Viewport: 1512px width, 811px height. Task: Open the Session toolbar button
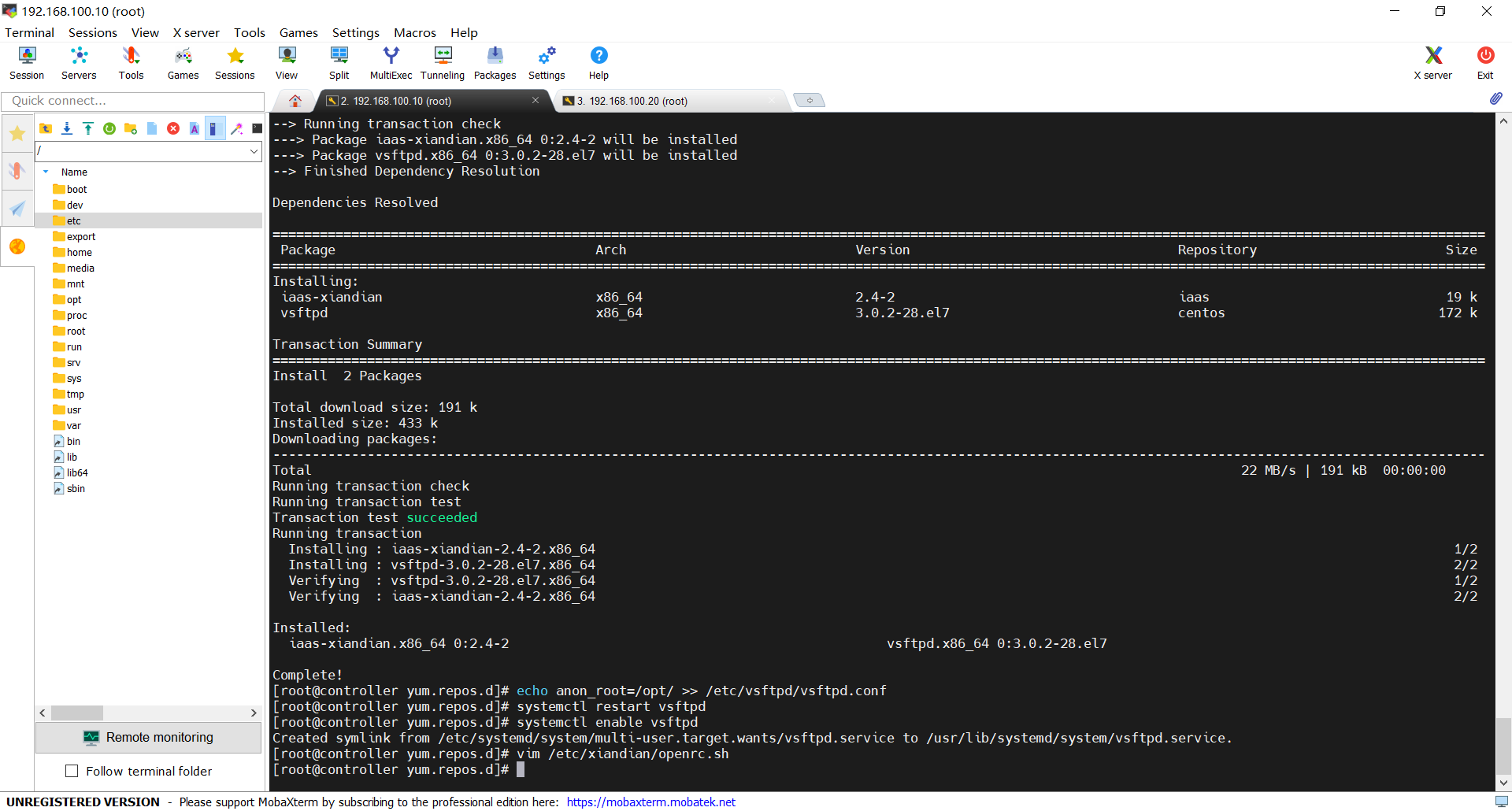click(x=27, y=63)
